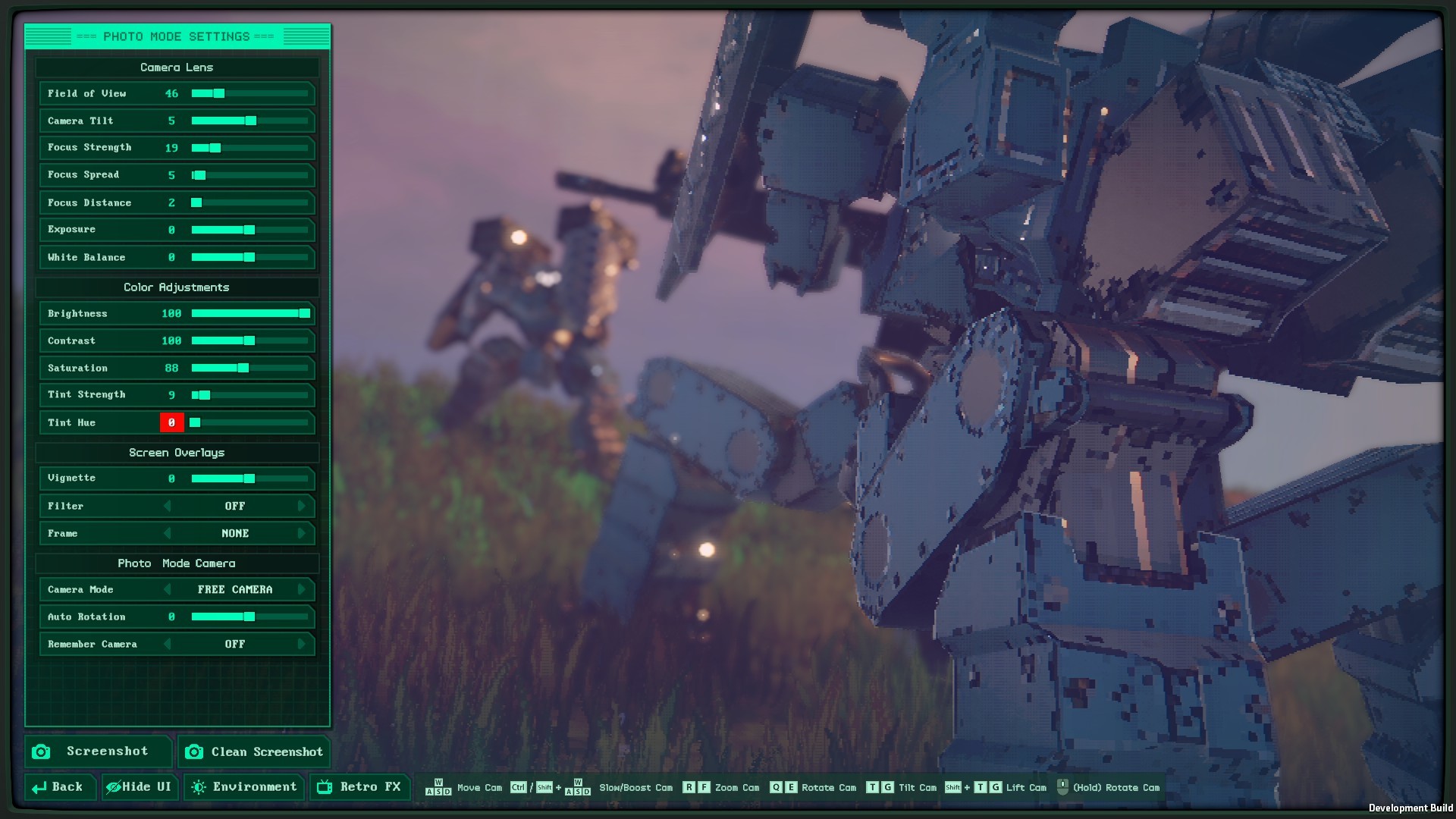Viewport: 1456px width, 819px height.
Task: Click the Clean Screenshot camera icon
Action: point(195,752)
